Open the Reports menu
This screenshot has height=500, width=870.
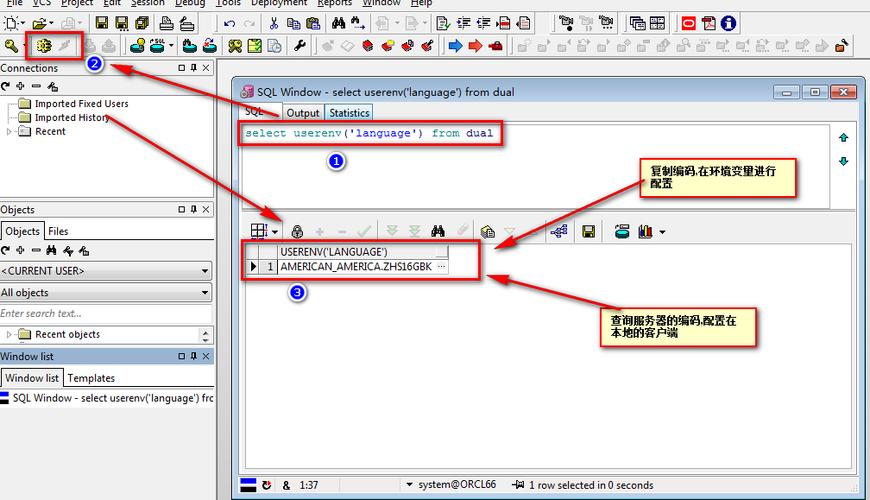pos(334,3)
